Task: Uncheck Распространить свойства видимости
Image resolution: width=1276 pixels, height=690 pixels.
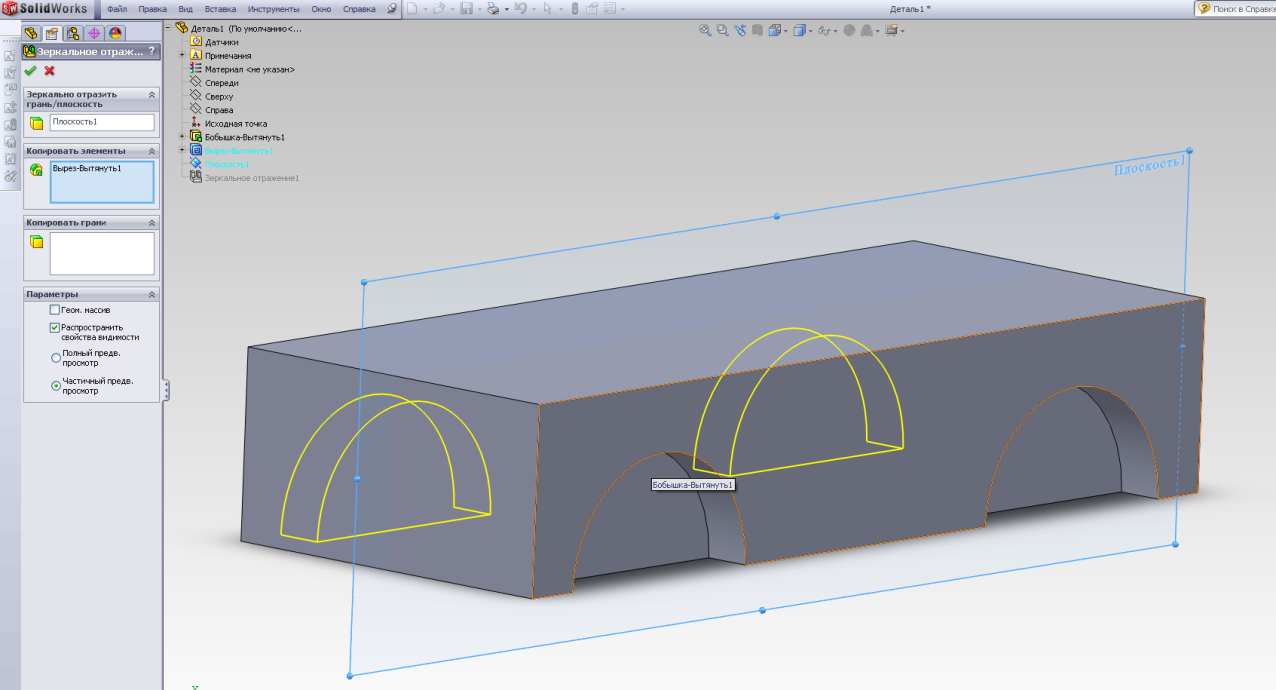Action: pos(55,327)
